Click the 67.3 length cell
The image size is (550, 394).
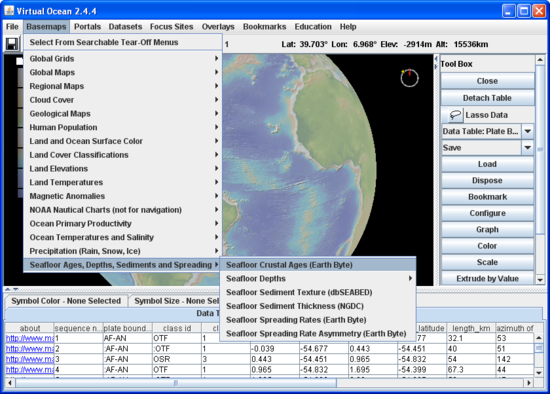(x=471, y=370)
